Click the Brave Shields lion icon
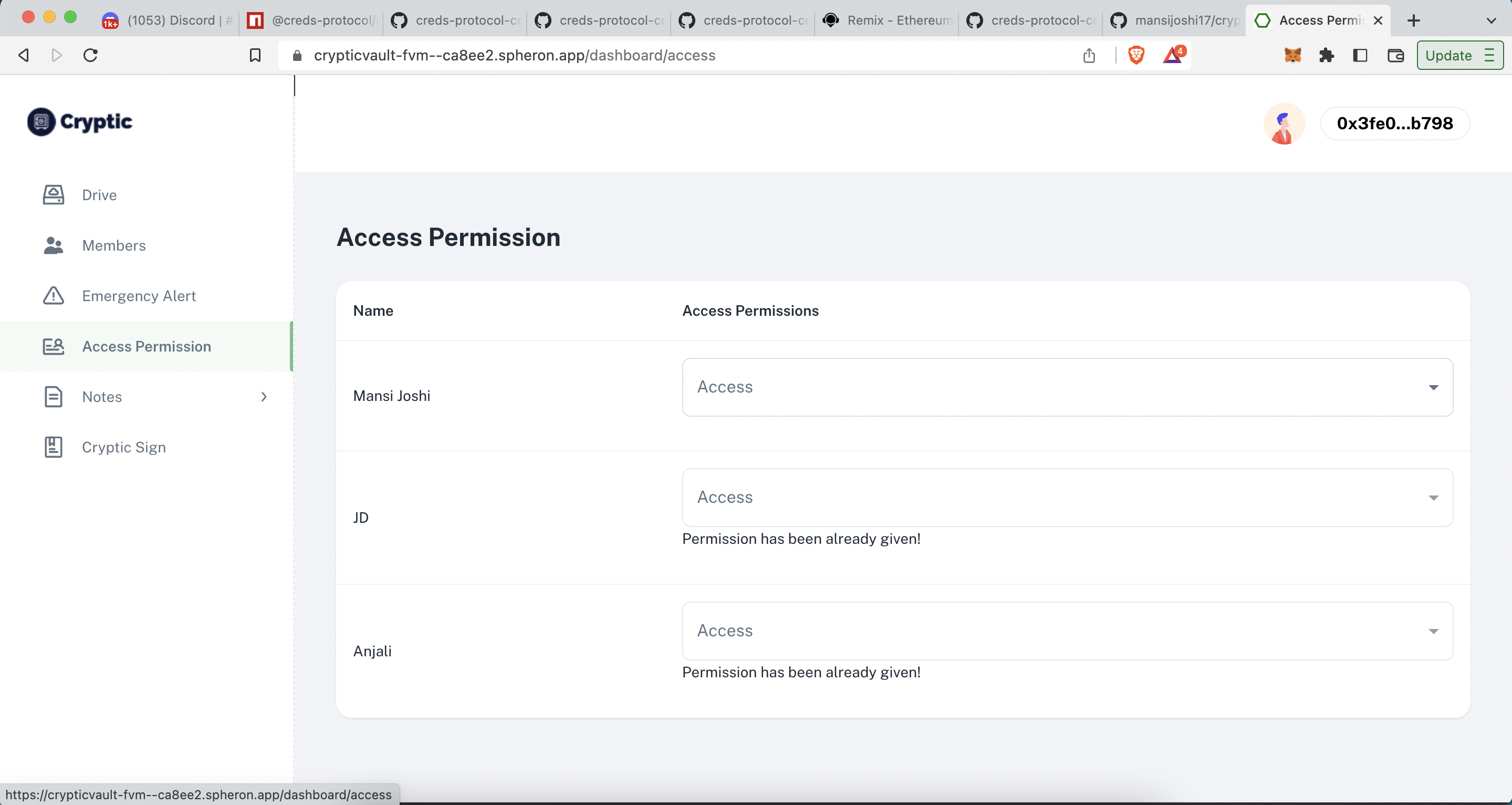 (x=1136, y=55)
